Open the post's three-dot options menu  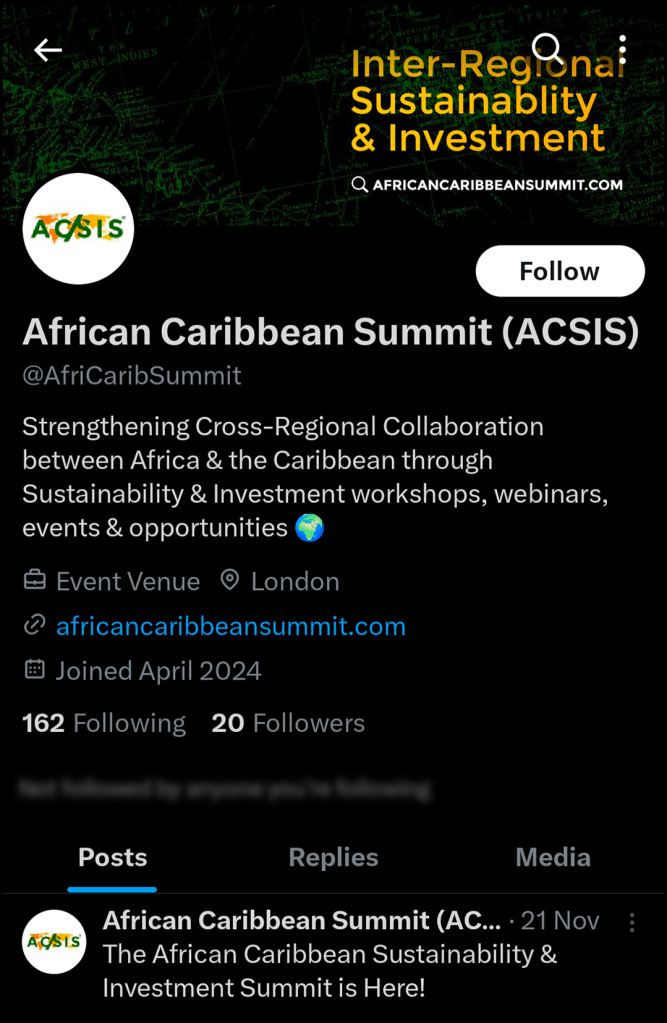point(632,922)
